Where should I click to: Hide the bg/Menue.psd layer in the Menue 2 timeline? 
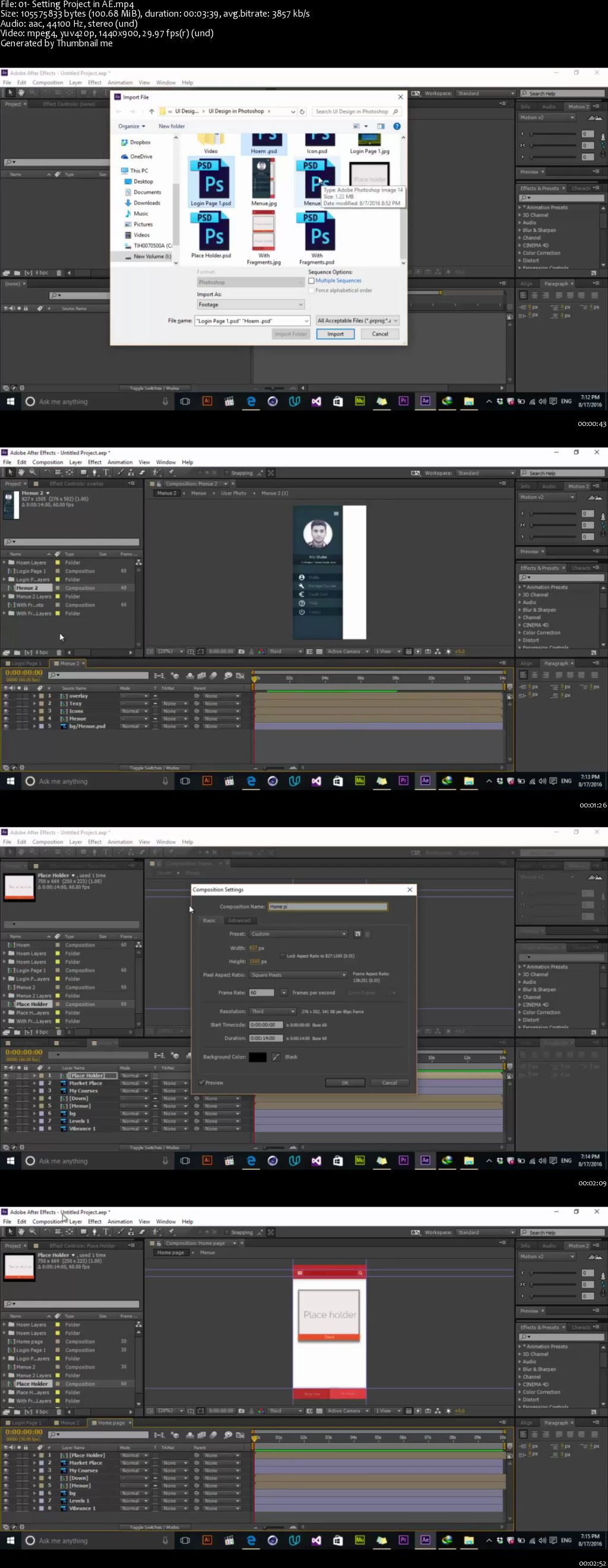[x=6, y=726]
